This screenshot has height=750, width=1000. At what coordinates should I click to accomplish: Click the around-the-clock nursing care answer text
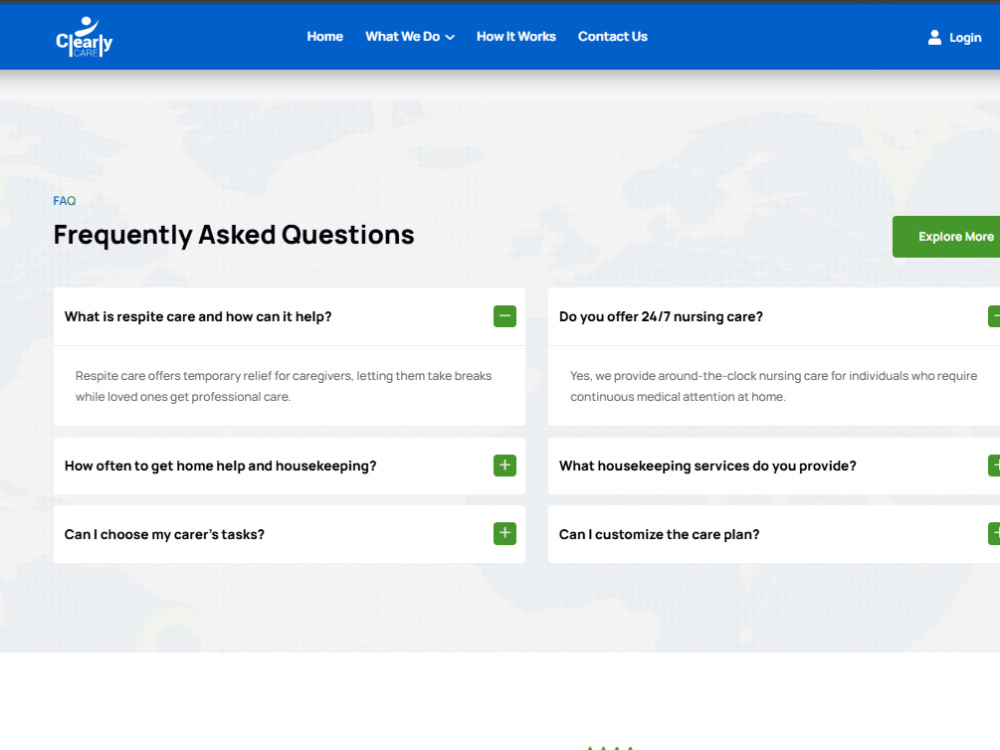click(x=773, y=386)
